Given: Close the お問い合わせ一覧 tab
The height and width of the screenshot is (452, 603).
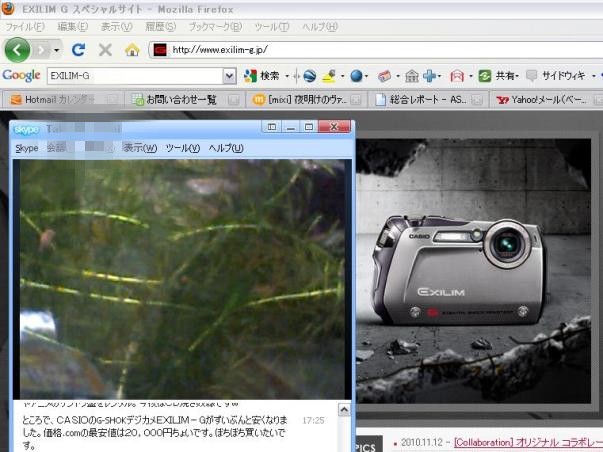Looking at the screenshot, I should pos(233,100).
